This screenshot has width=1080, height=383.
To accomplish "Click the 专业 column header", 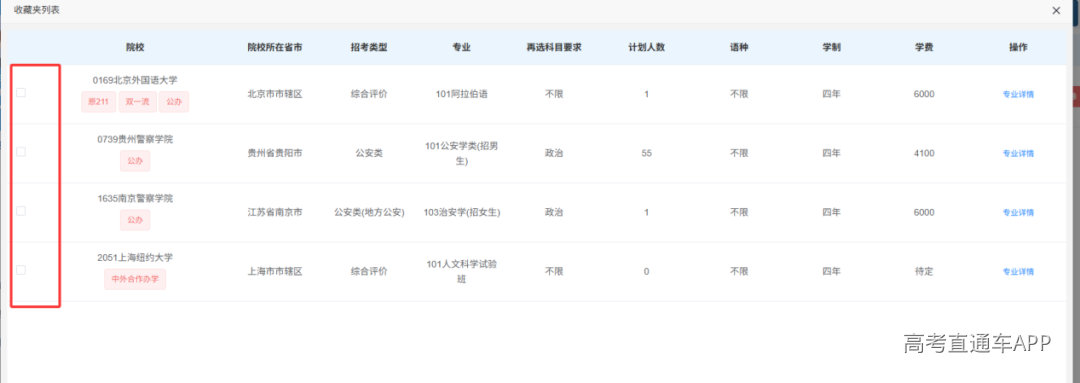I will pos(461,48).
